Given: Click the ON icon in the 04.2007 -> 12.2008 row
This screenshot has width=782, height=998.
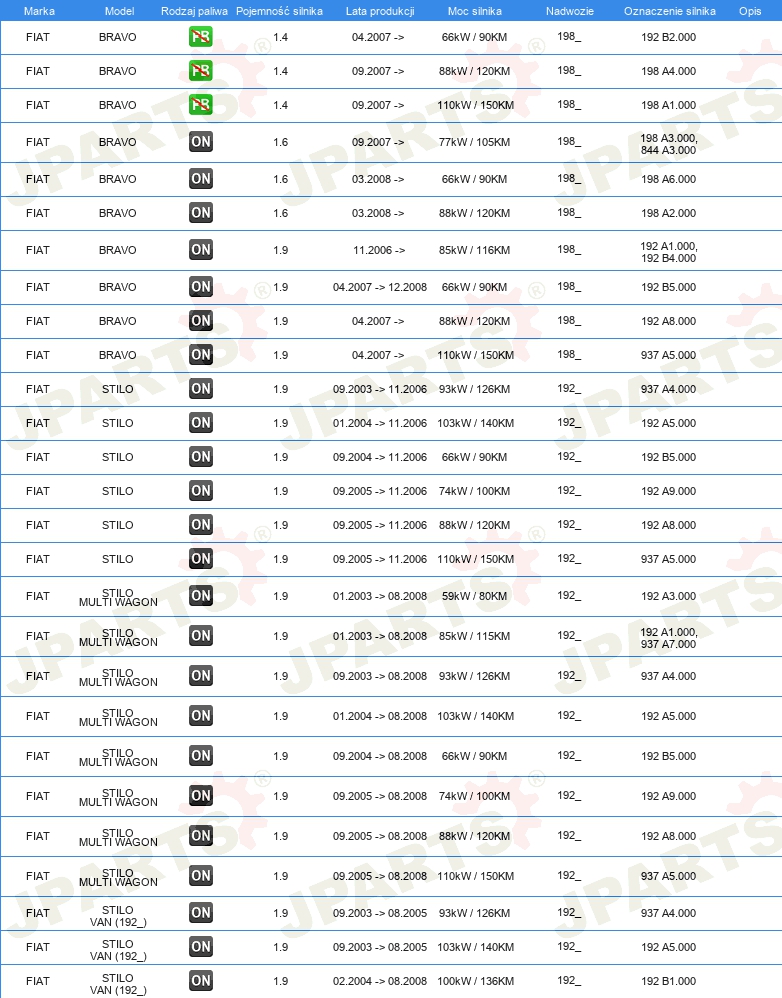Looking at the screenshot, I should coord(200,286).
